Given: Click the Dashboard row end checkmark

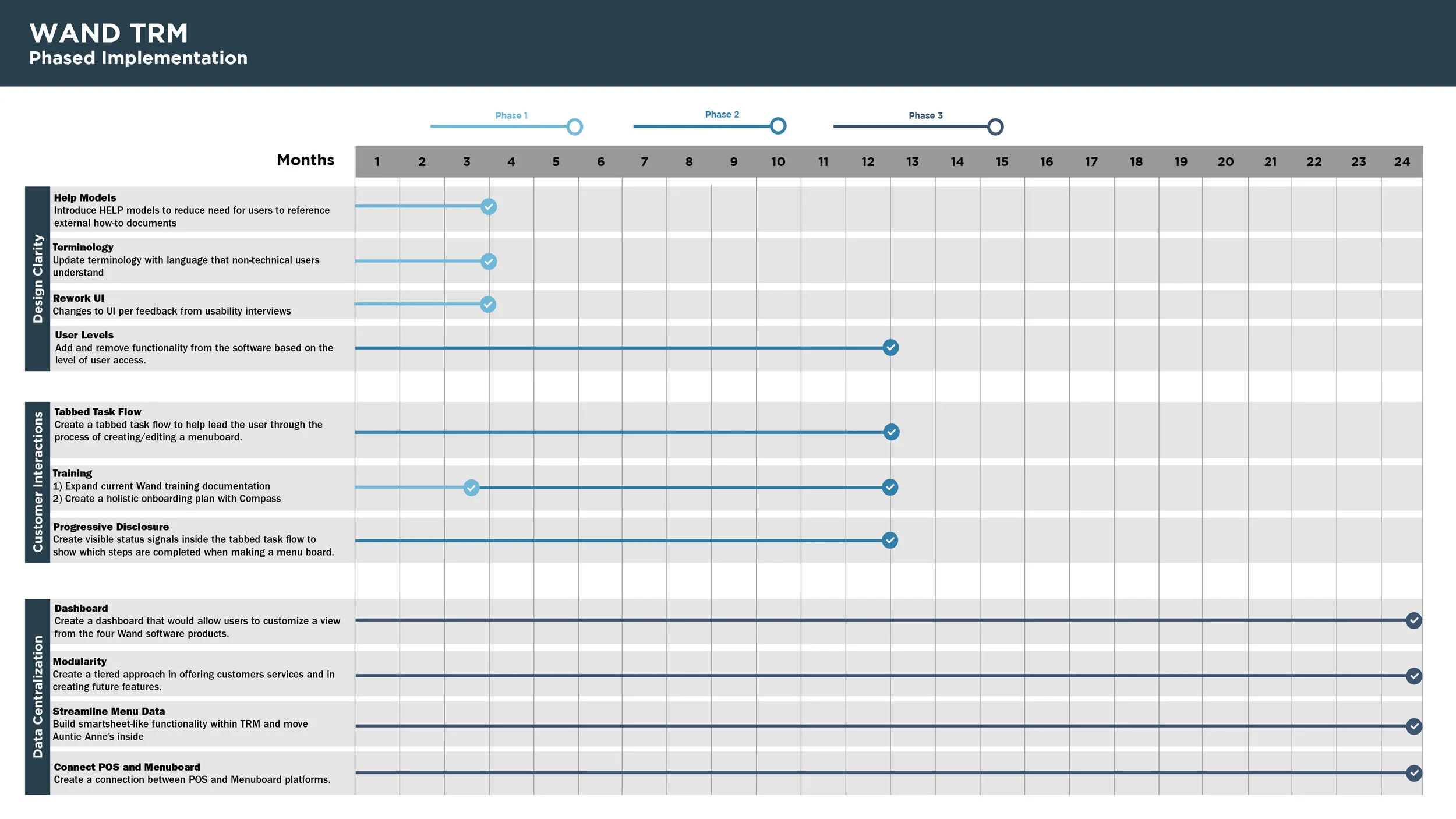Looking at the screenshot, I should coord(1413,620).
